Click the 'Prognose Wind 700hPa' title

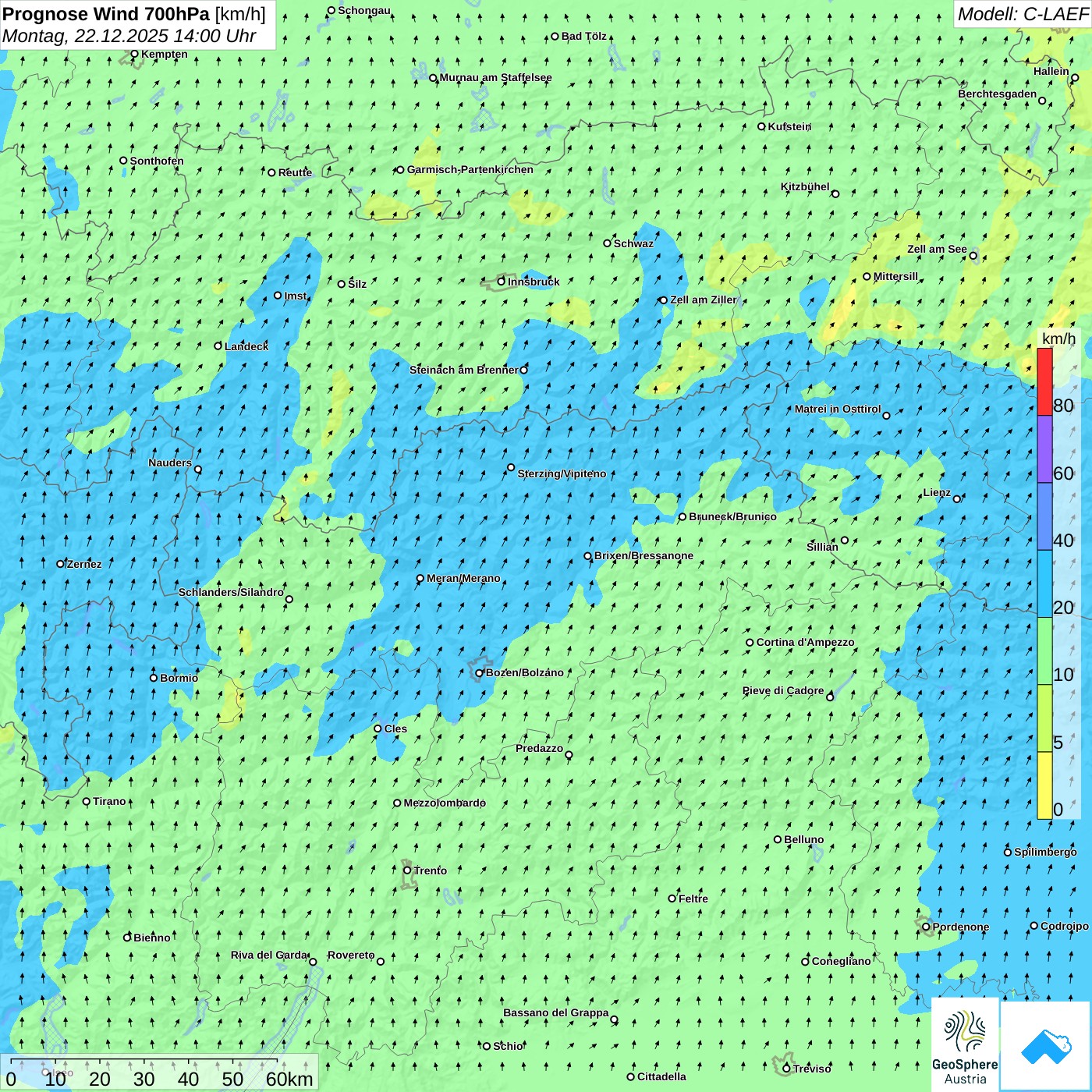point(106,14)
